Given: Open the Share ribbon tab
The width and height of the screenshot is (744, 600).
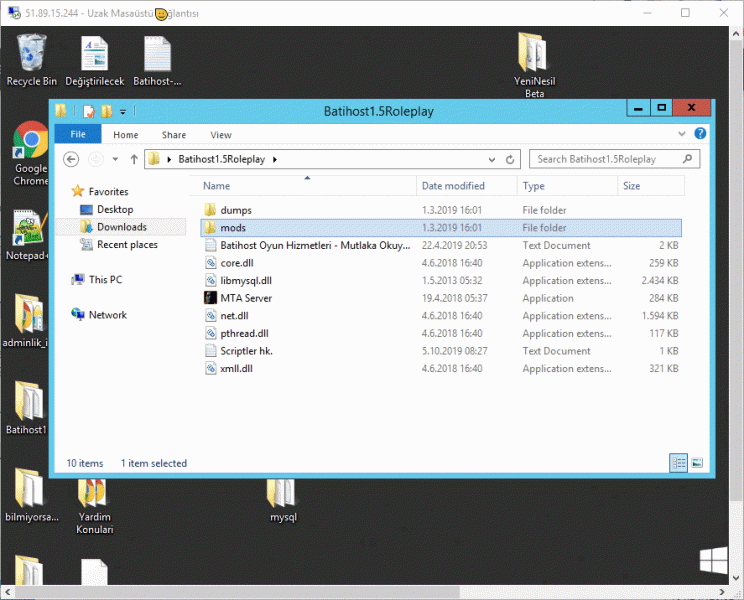Looking at the screenshot, I should click(174, 135).
